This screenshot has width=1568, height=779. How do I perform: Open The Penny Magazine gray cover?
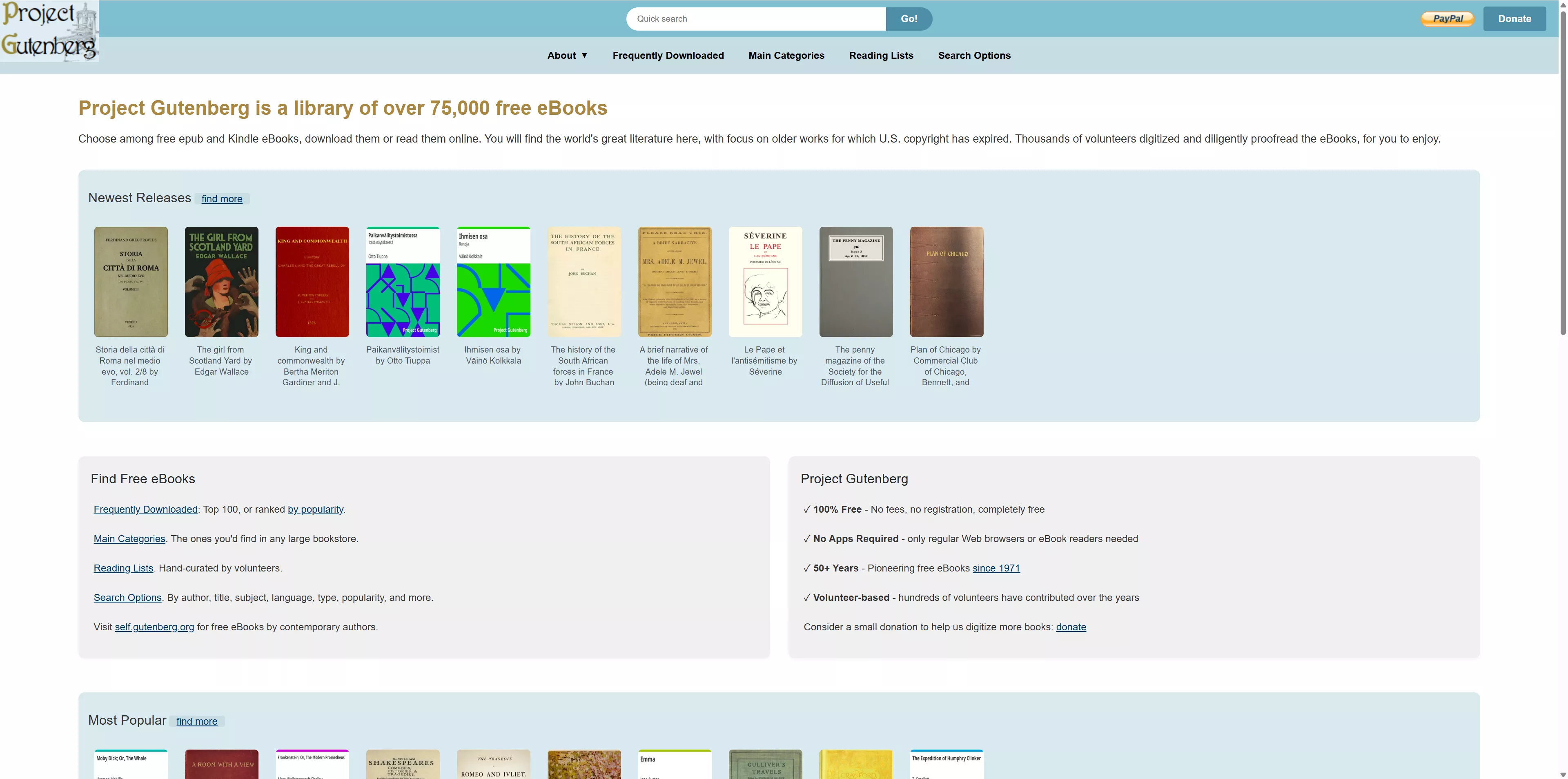[856, 281]
